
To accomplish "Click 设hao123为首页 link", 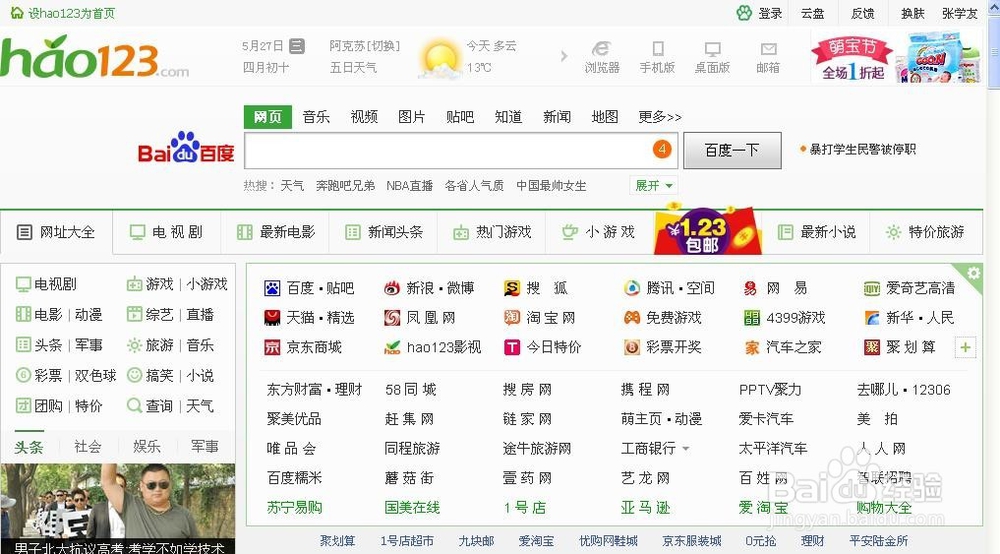I will click(x=63, y=13).
